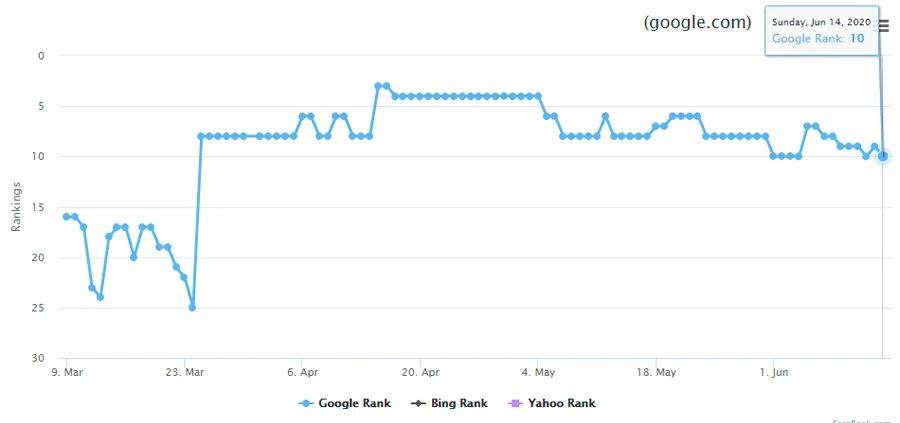Click the tooltip date Sunday, Jun 14, 2020
This screenshot has width=900, height=423.
pyautogui.click(x=822, y=22)
